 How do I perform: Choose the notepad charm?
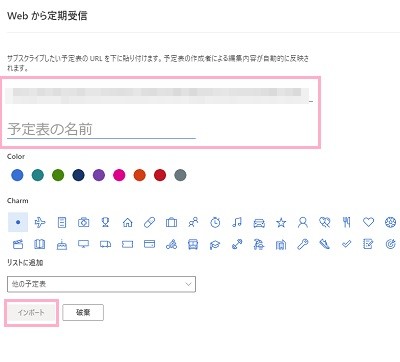[368, 244]
